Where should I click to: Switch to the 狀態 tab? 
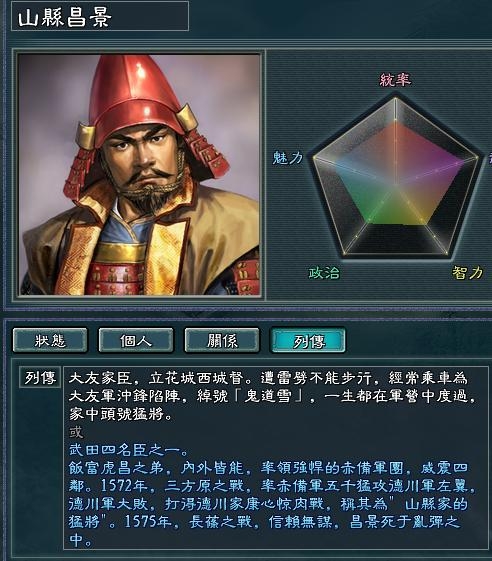tap(50, 340)
